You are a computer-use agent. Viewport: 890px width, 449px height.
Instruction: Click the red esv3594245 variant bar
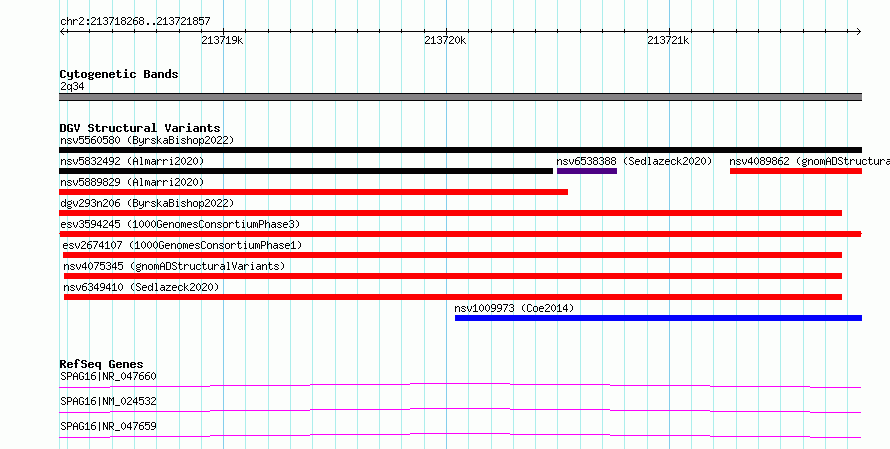460,234
